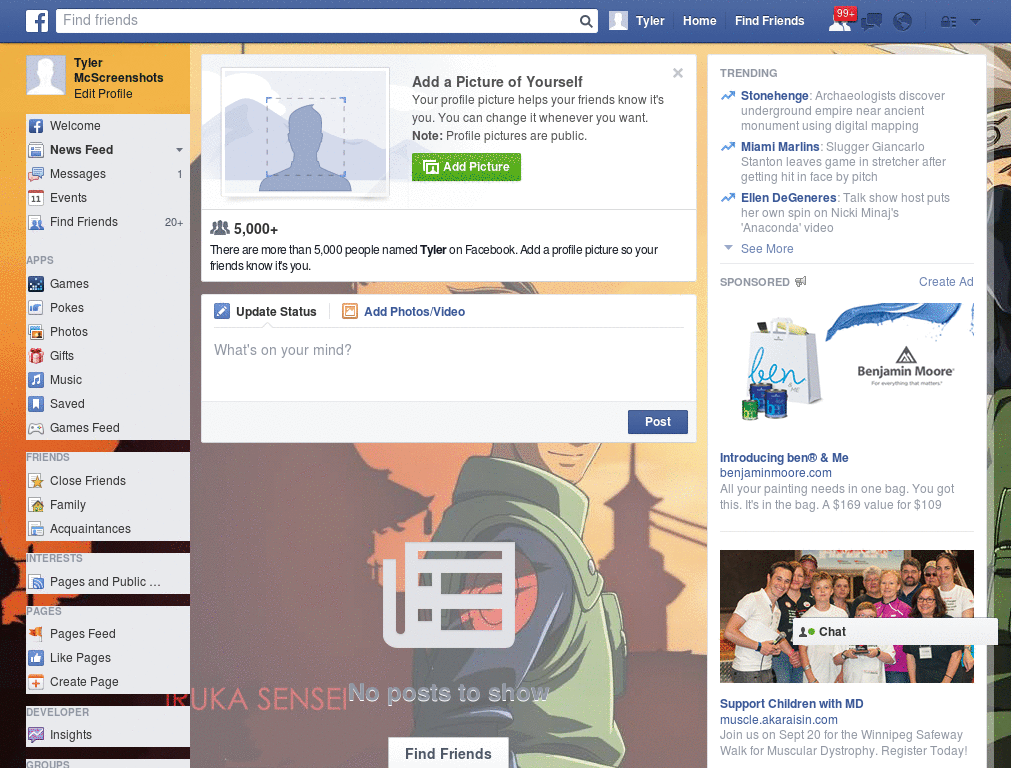This screenshot has height=768, width=1024.
Task: Open the Stonehenge trending link
Action: pos(774,96)
